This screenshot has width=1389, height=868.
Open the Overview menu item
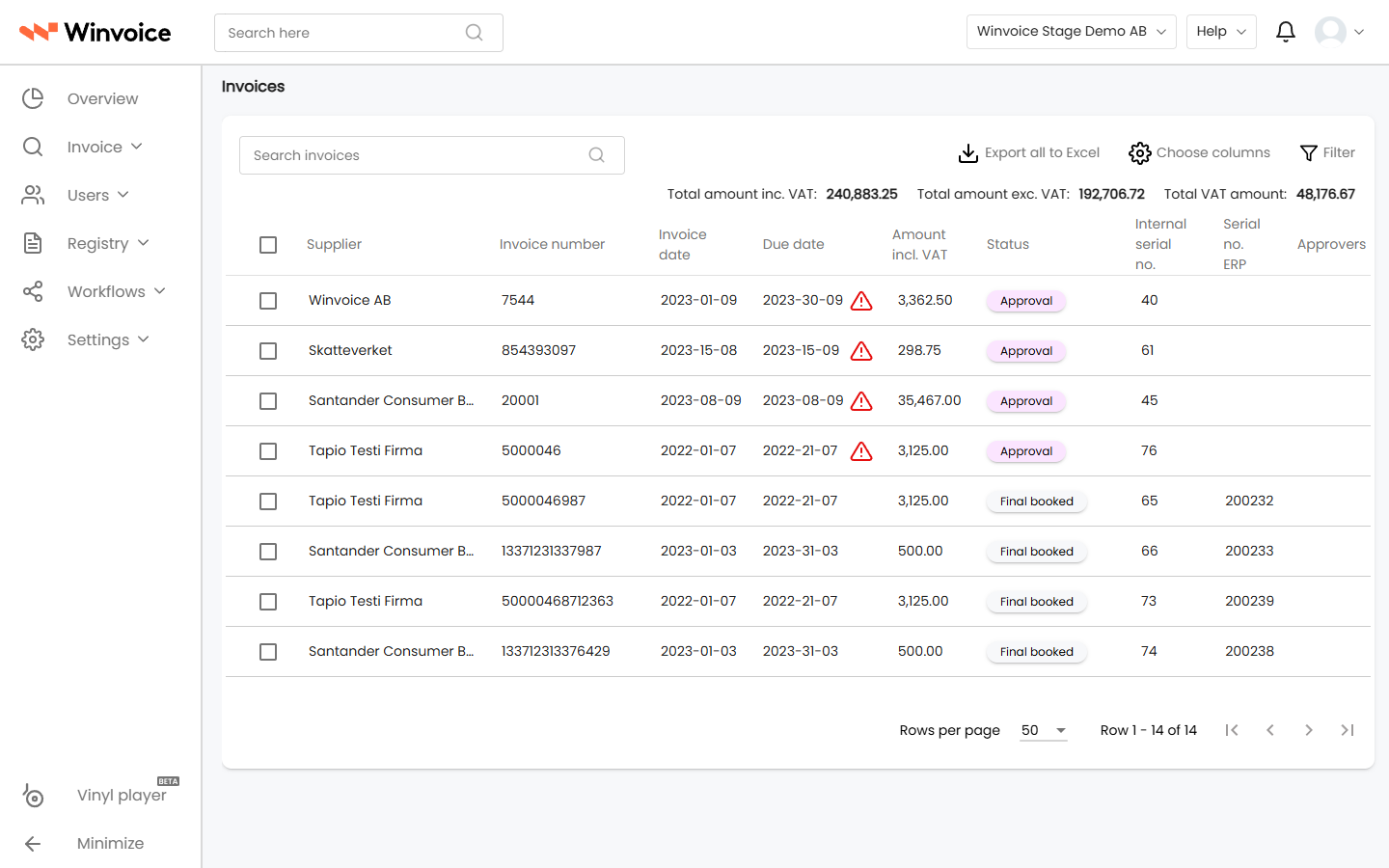(102, 98)
